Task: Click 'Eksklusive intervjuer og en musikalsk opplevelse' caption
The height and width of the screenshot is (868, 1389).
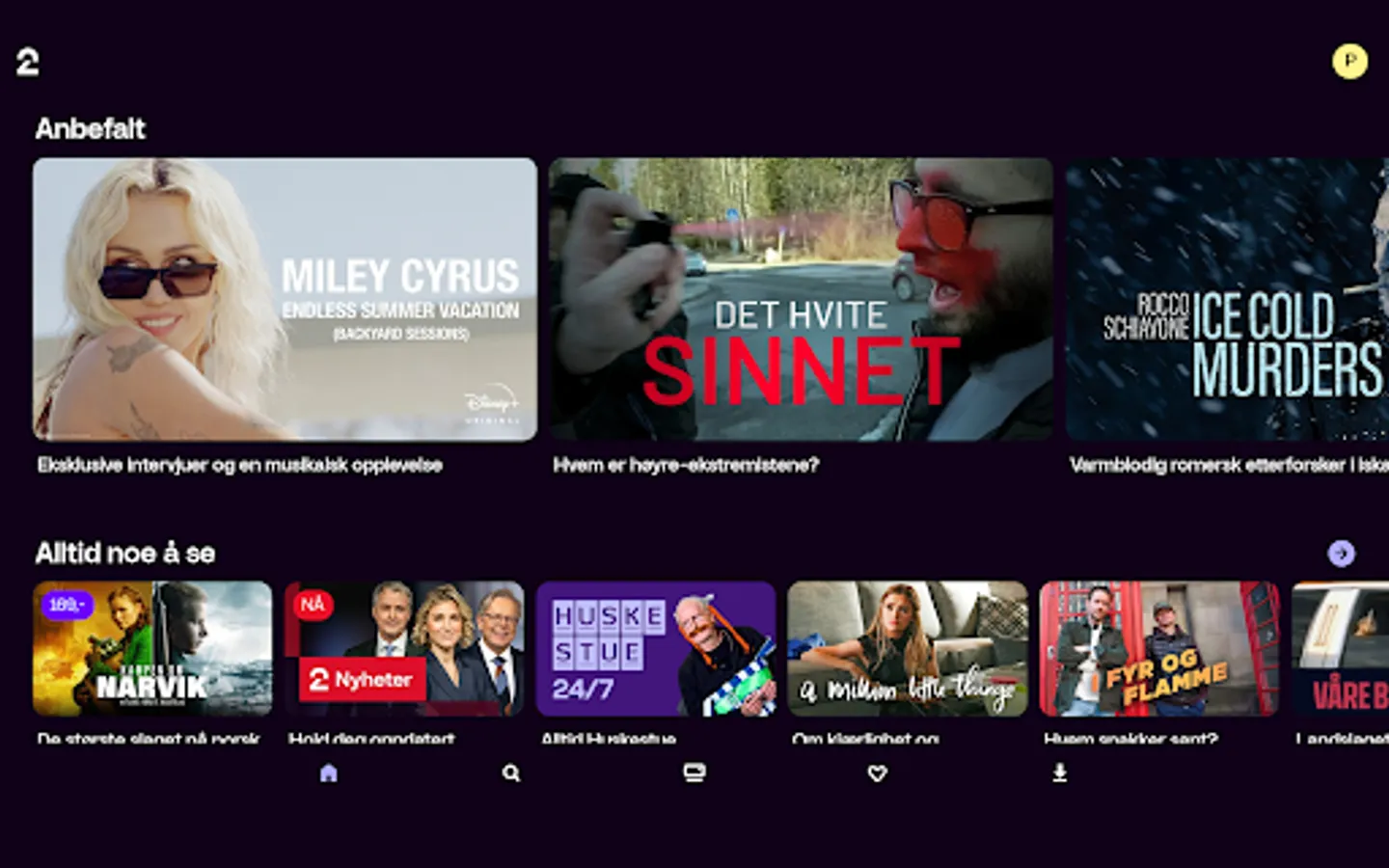Action: pos(239,465)
